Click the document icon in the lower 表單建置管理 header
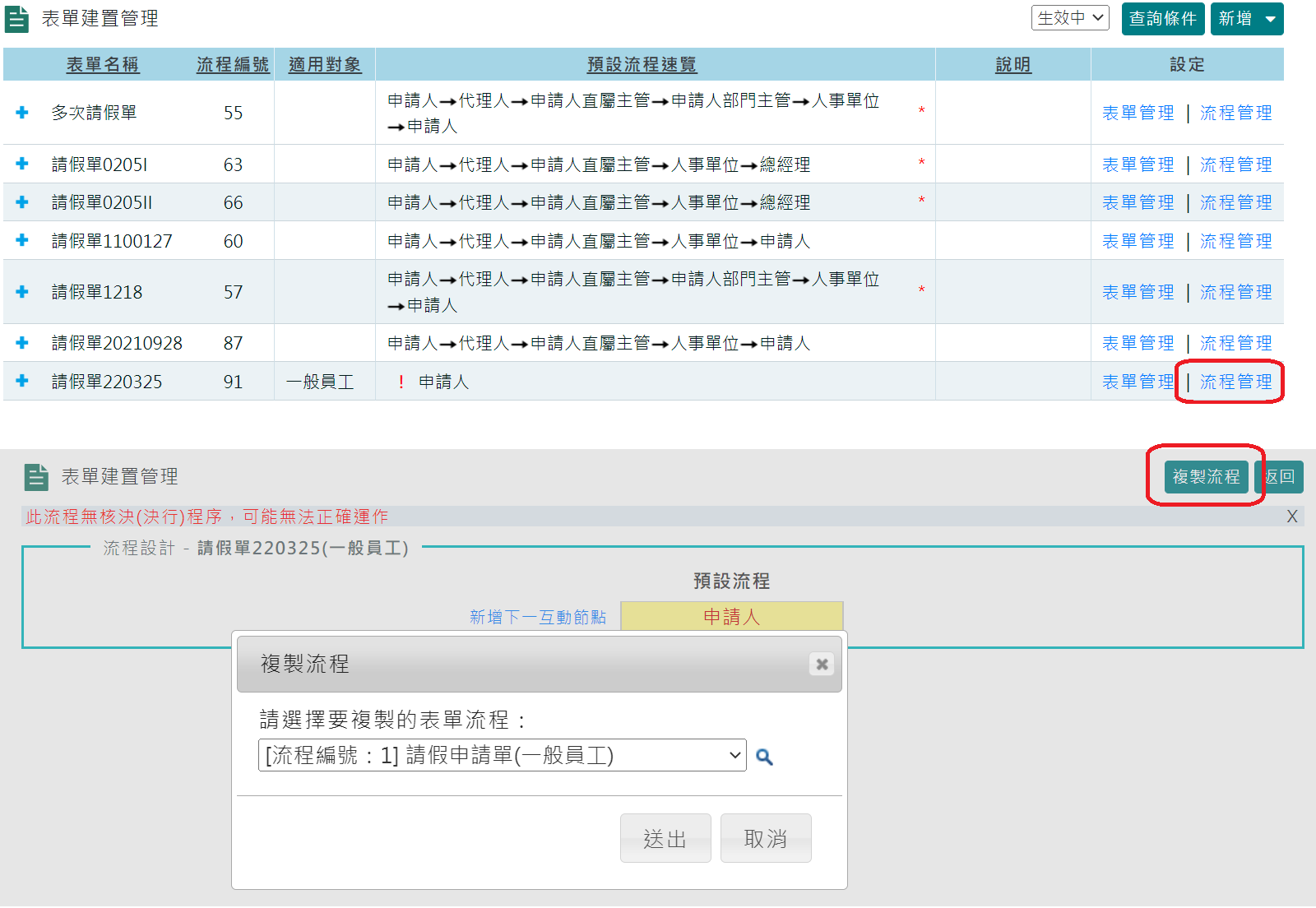 click(x=35, y=476)
